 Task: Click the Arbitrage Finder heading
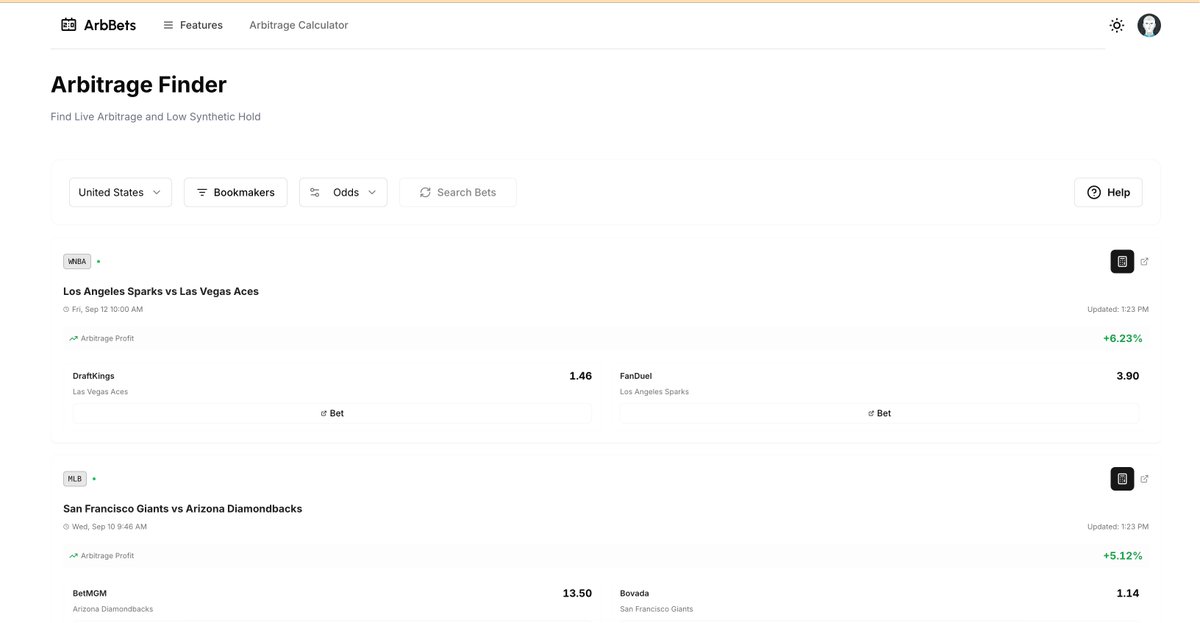[139, 85]
